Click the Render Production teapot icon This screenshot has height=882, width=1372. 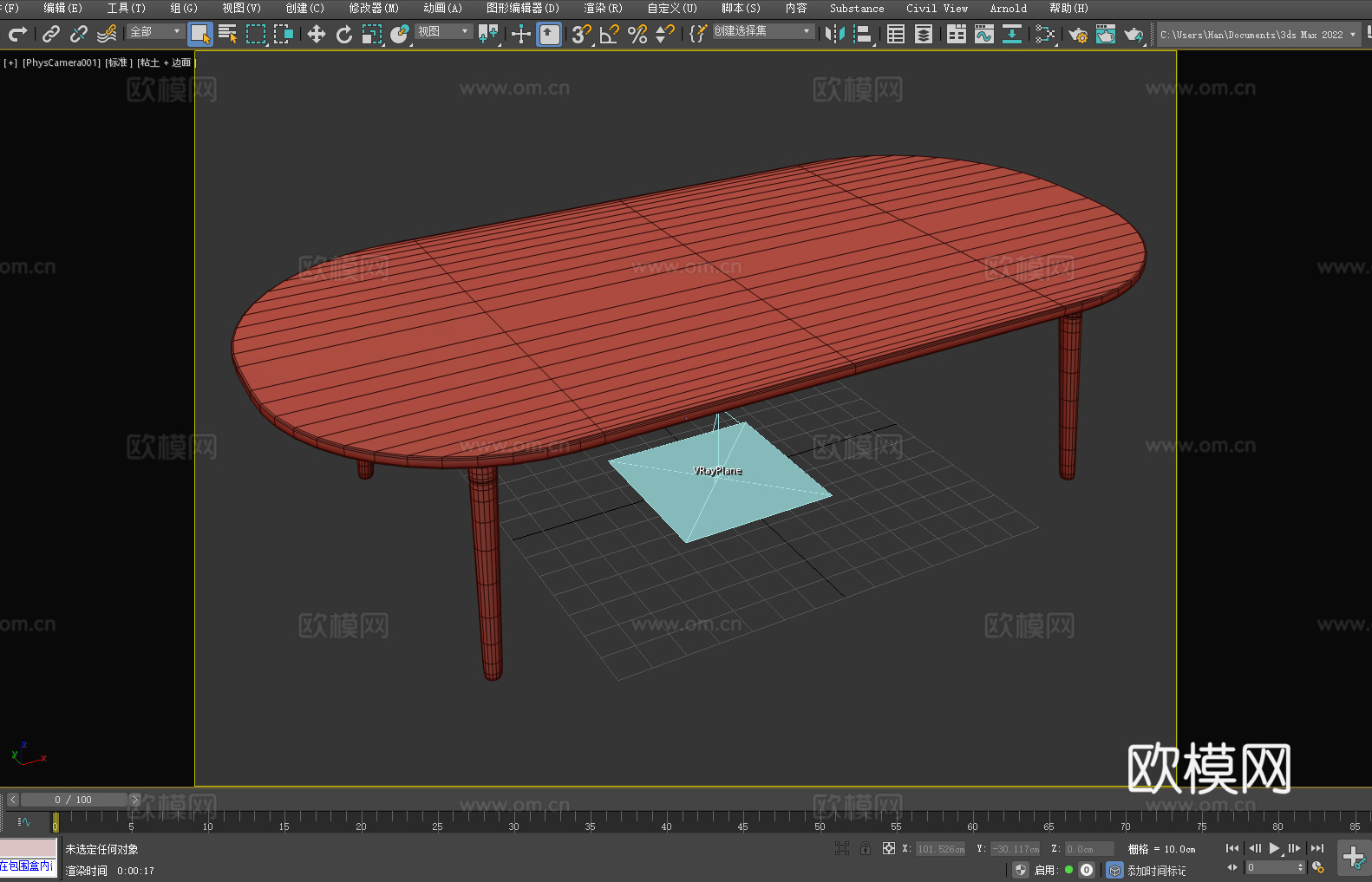(1133, 34)
